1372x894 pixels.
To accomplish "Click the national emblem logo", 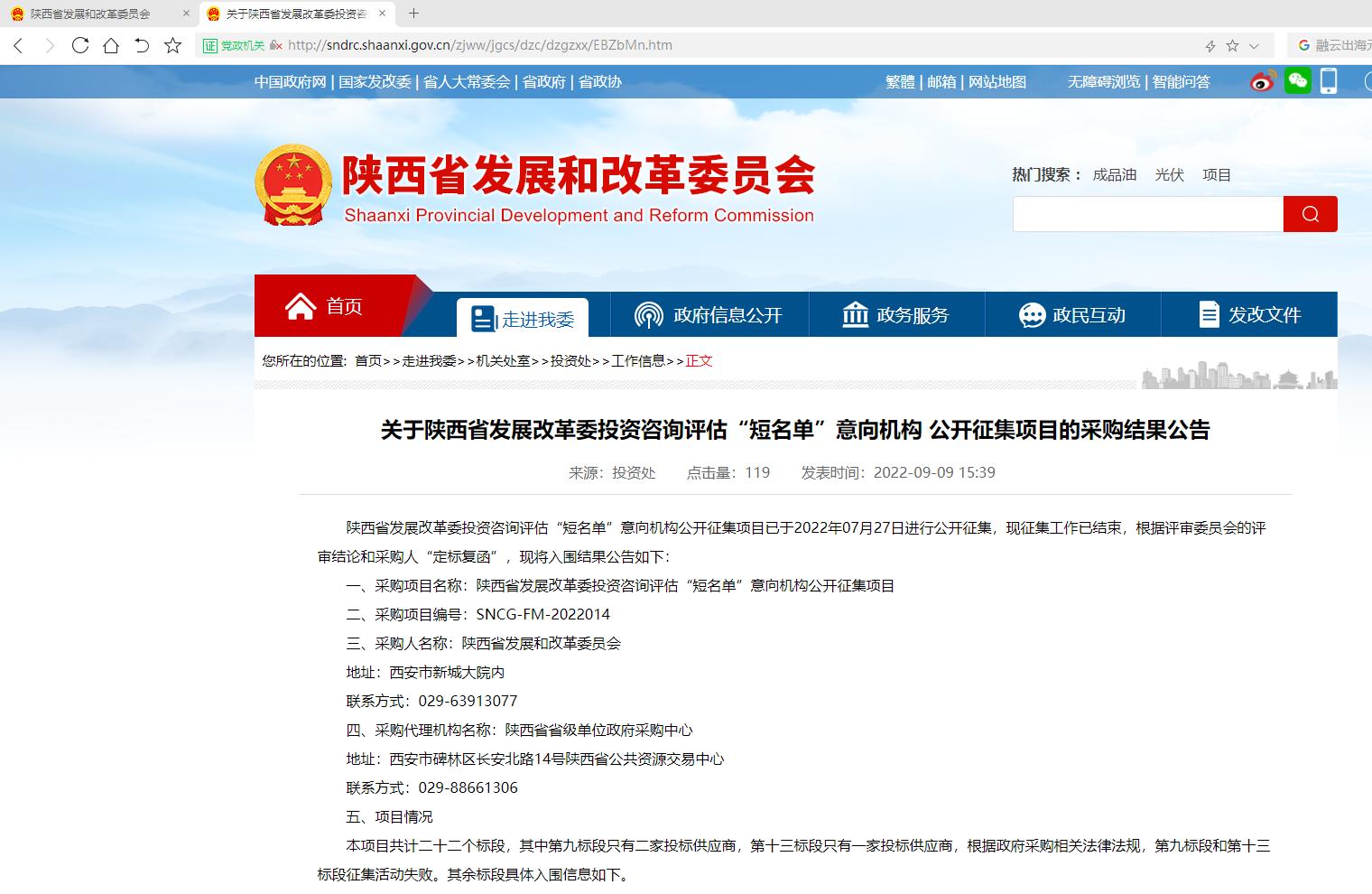I will point(292,179).
